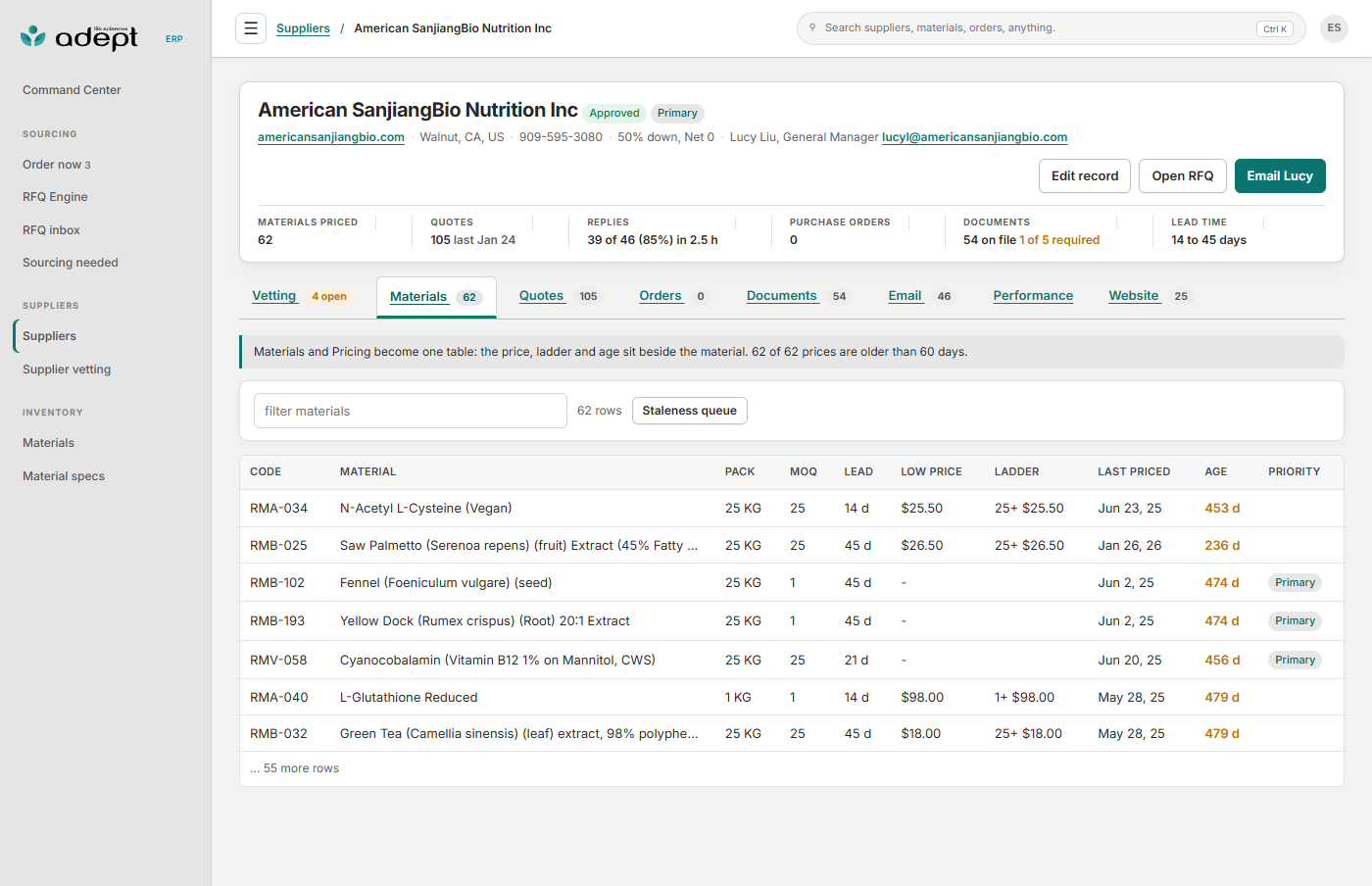Click the Open RFQ button
The height and width of the screenshot is (886, 1372).
click(1183, 176)
